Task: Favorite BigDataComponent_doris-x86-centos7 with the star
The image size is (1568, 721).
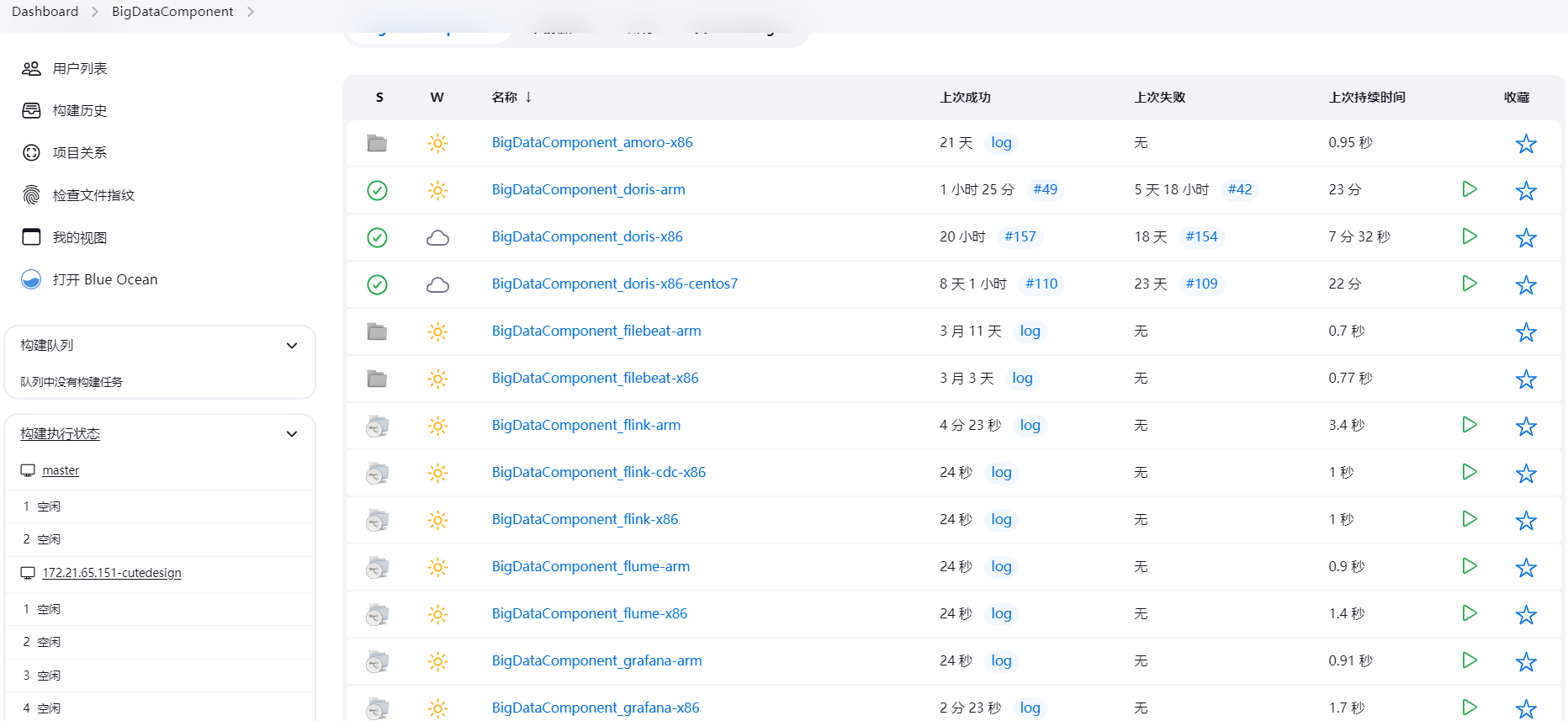Action: 1526,285
